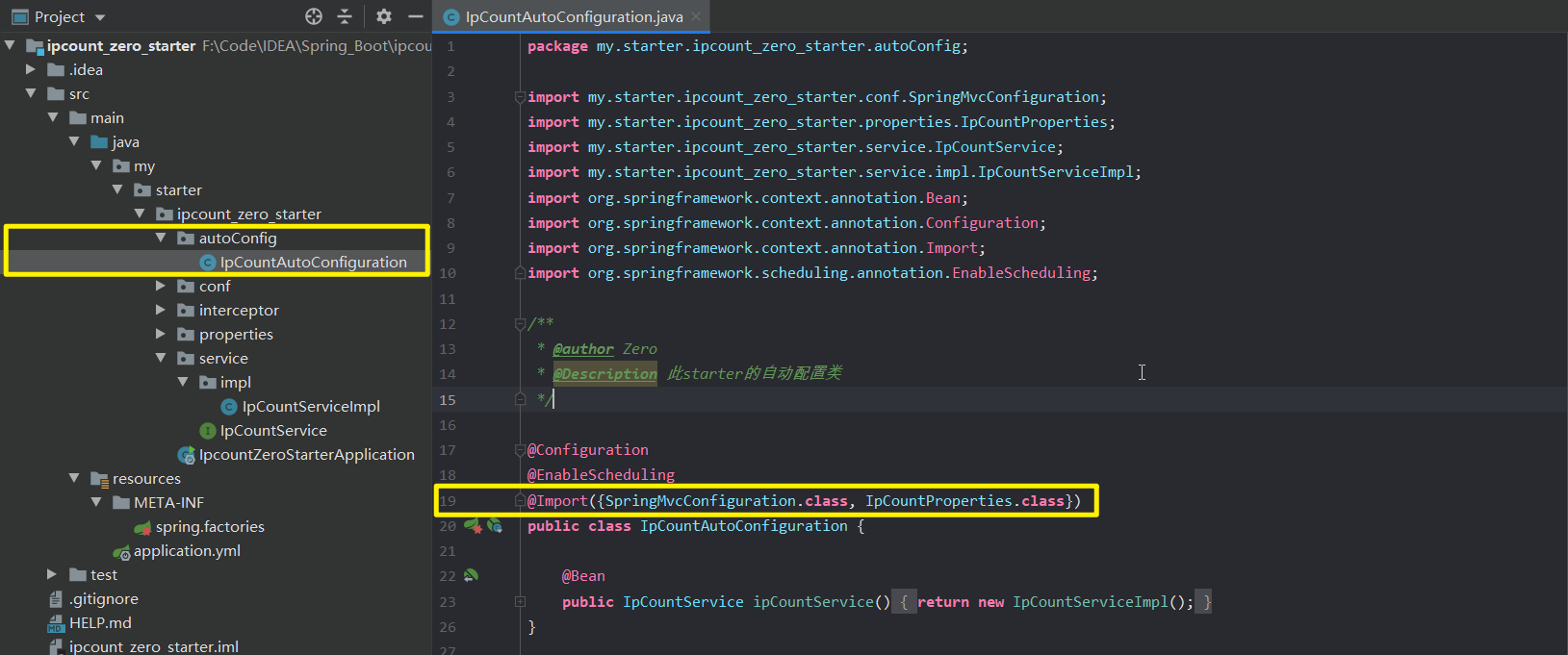Expand the .idea folder
Image resolution: width=1568 pixels, height=655 pixels.
pyautogui.click(x=31, y=69)
